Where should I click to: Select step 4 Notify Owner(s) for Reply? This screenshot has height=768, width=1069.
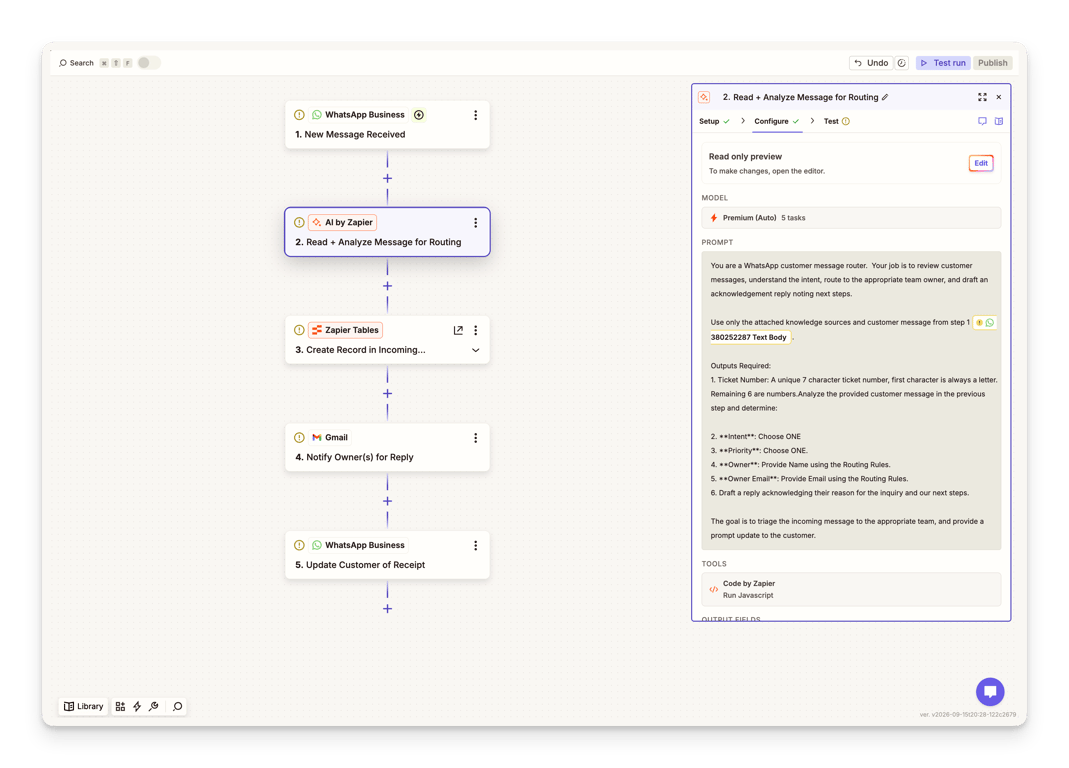pos(387,447)
